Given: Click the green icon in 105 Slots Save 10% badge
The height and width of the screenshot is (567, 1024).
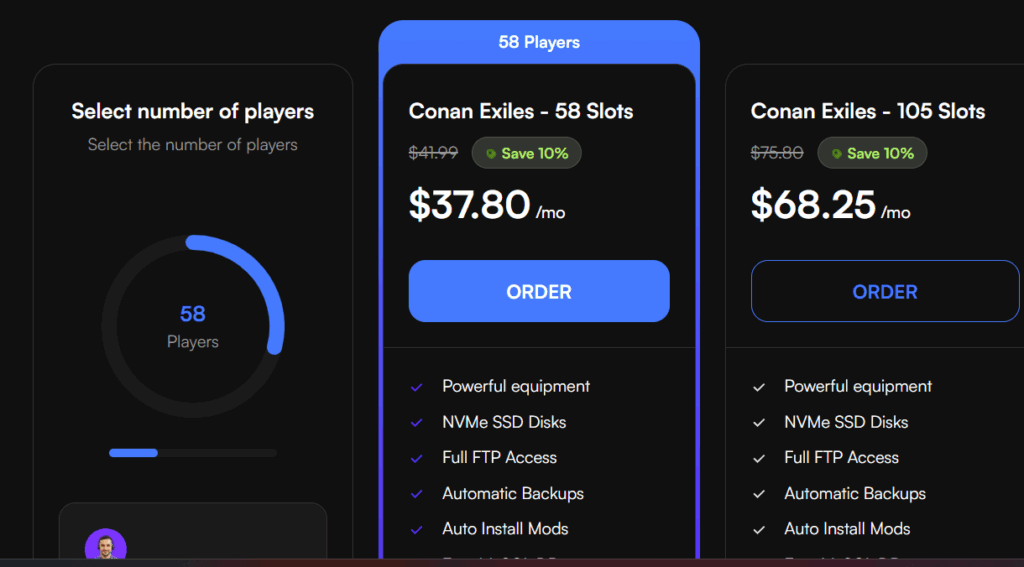Looking at the screenshot, I should pos(836,154).
